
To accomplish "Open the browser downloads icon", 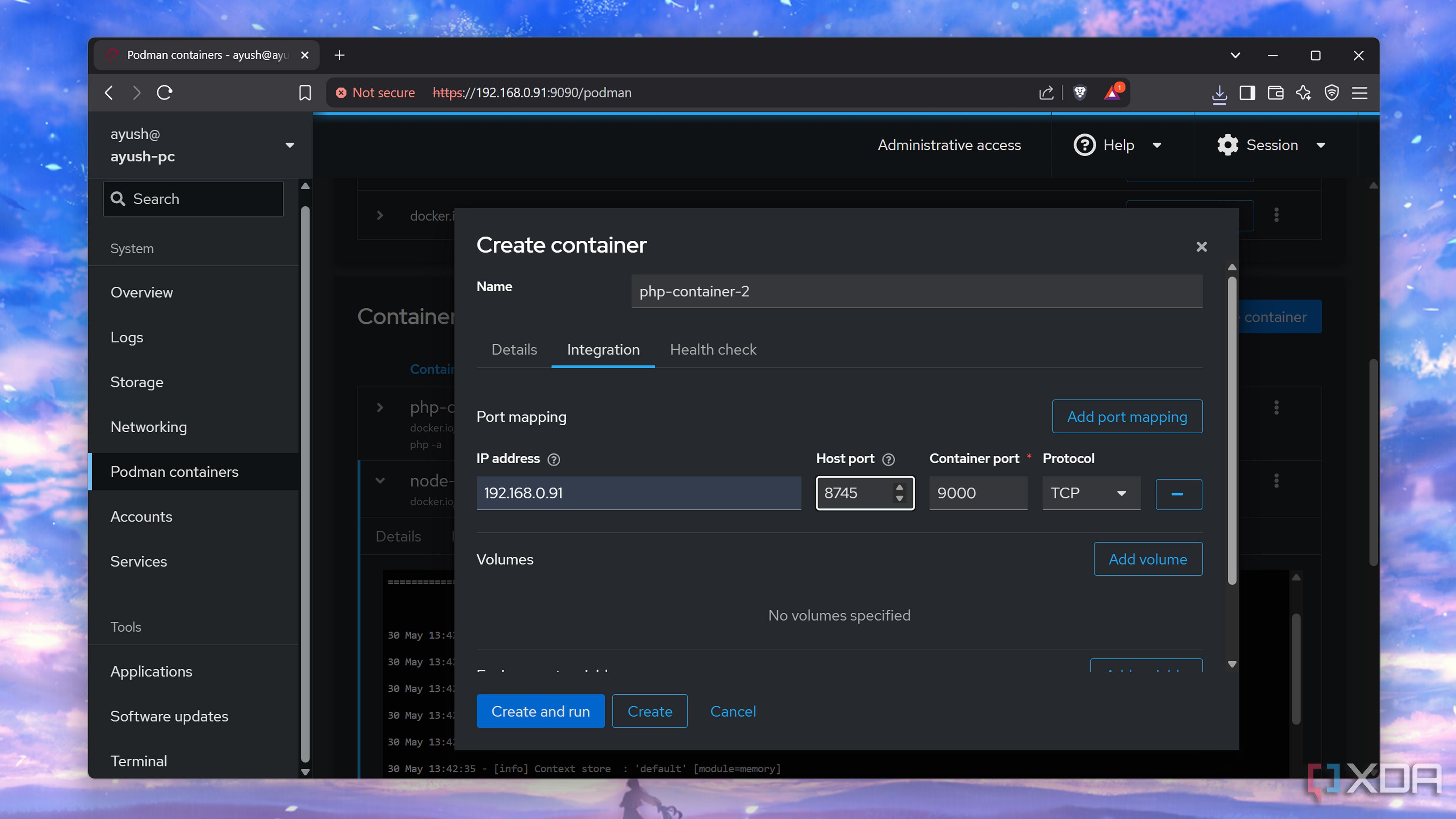I will click(x=1219, y=93).
